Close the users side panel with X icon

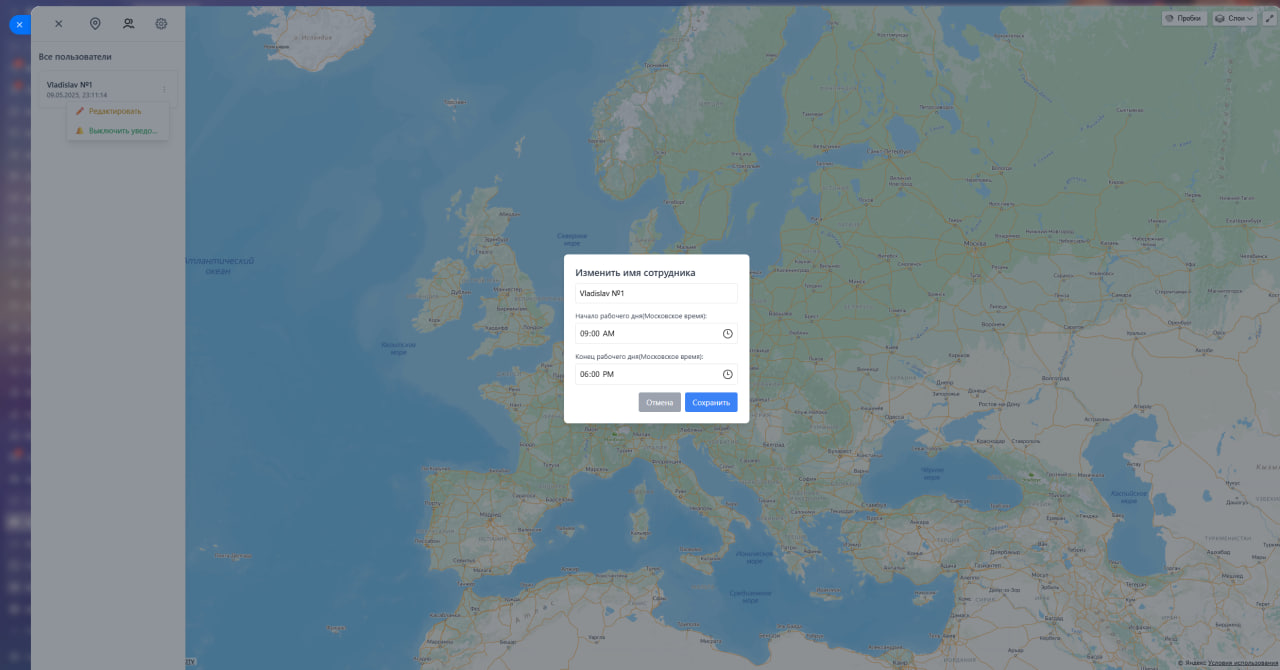(58, 23)
